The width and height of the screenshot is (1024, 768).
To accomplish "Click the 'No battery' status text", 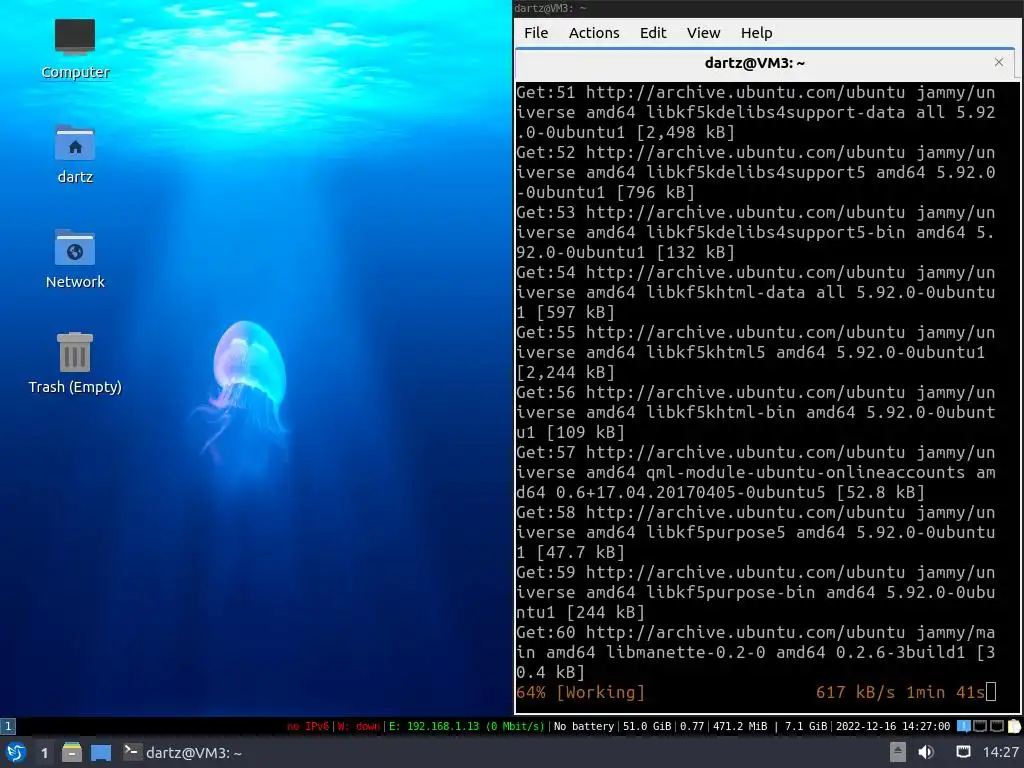I will (584, 726).
